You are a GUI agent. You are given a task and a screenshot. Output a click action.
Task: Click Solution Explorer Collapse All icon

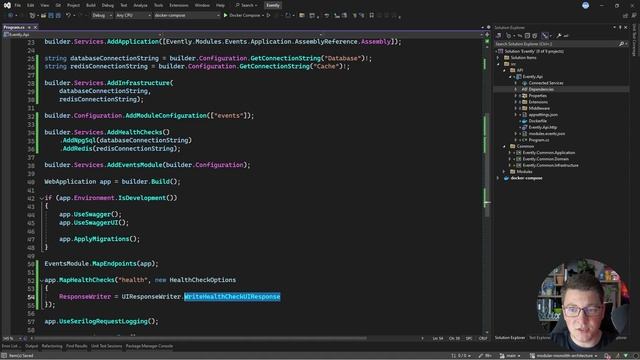(527, 36)
